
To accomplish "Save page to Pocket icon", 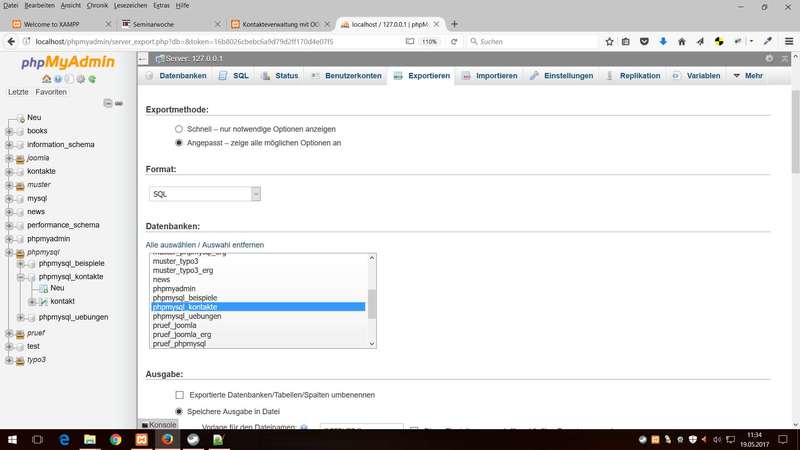I will click(x=644, y=41).
